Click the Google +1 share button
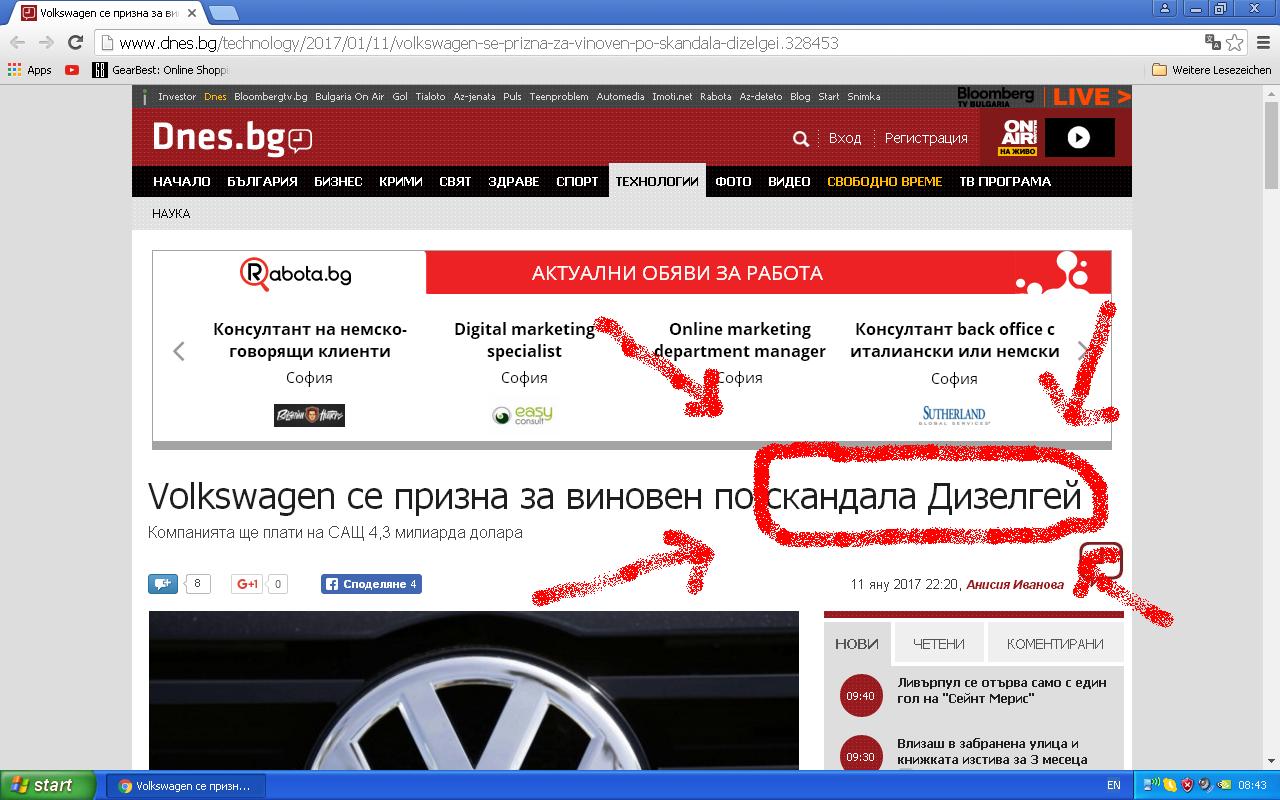The height and width of the screenshot is (800, 1280). (x=247, y=584)
